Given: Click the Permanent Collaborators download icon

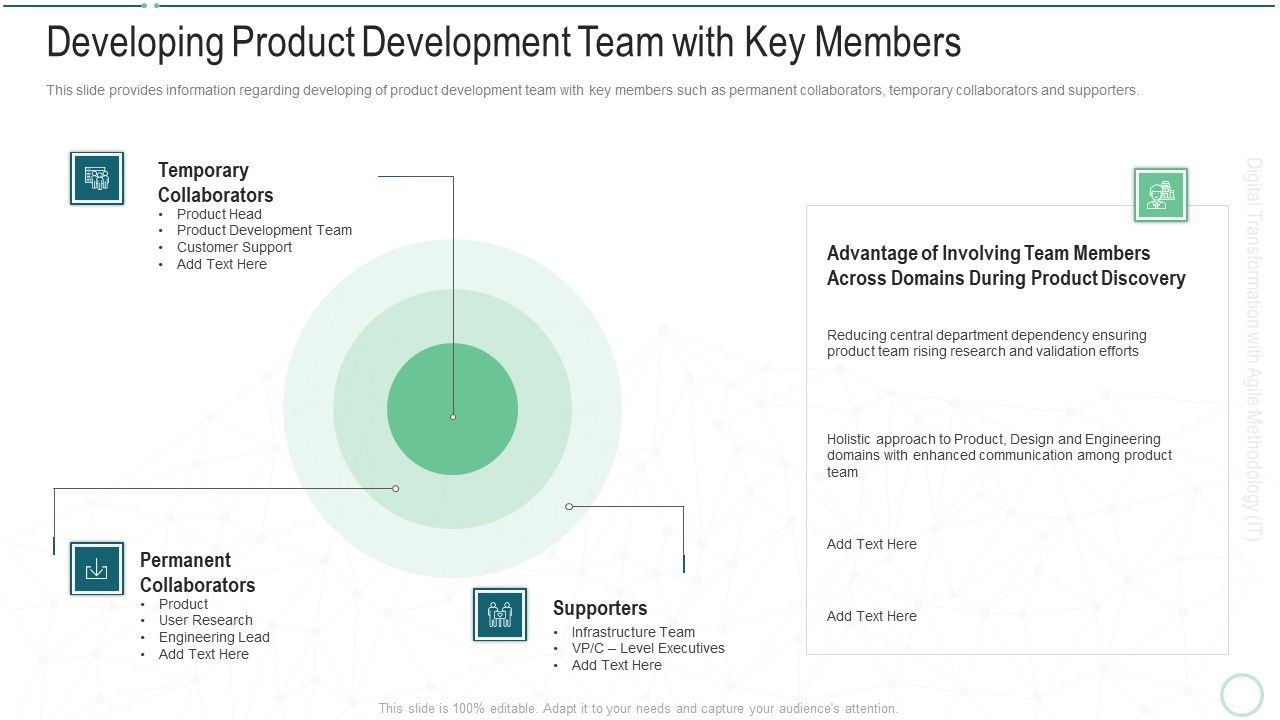Looking at the screenshot, I should click(x=96, y=568).
